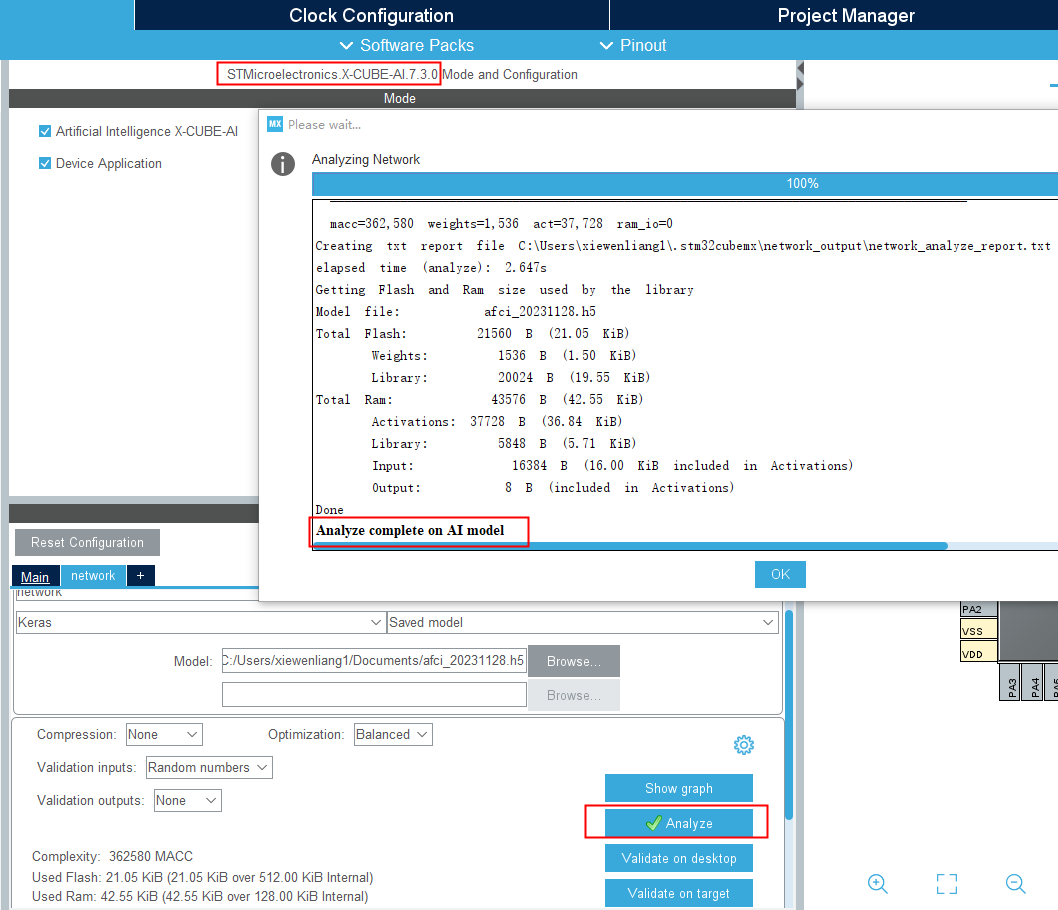This screenshot has height=910, width=1058.
Task: Select PA4 pin on the chip
Action: coord(1032,683)
